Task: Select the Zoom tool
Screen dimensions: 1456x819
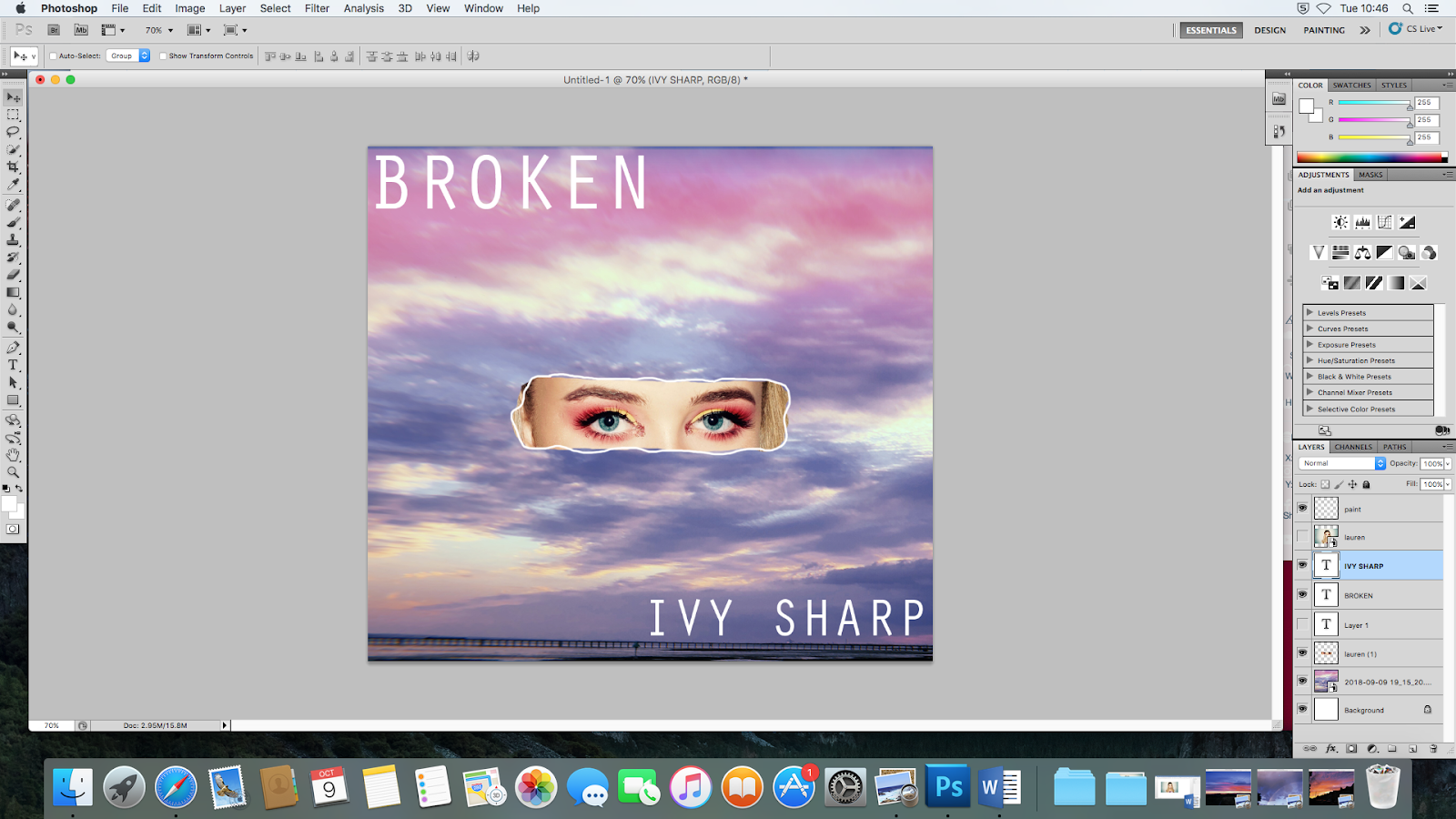Action: coord(14,471)
